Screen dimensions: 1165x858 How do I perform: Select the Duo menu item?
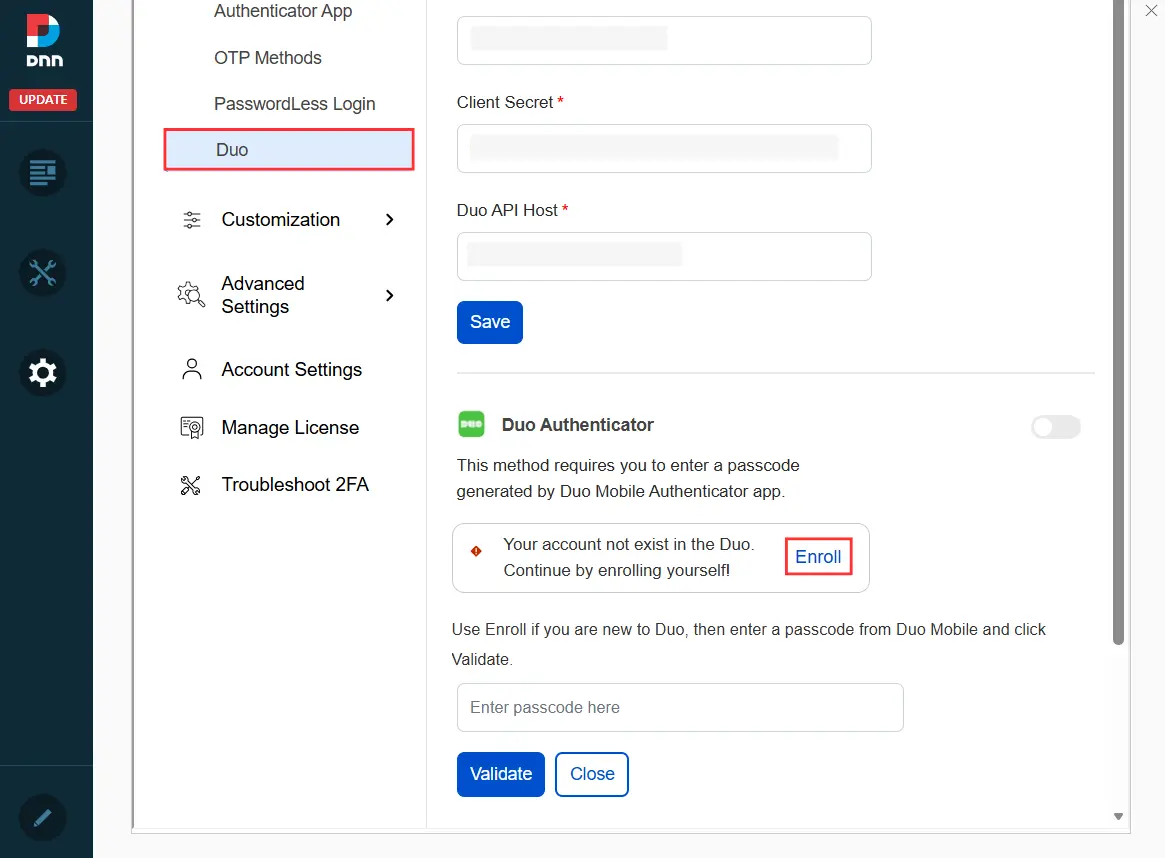pyautogui.click(x=289, y=149)
